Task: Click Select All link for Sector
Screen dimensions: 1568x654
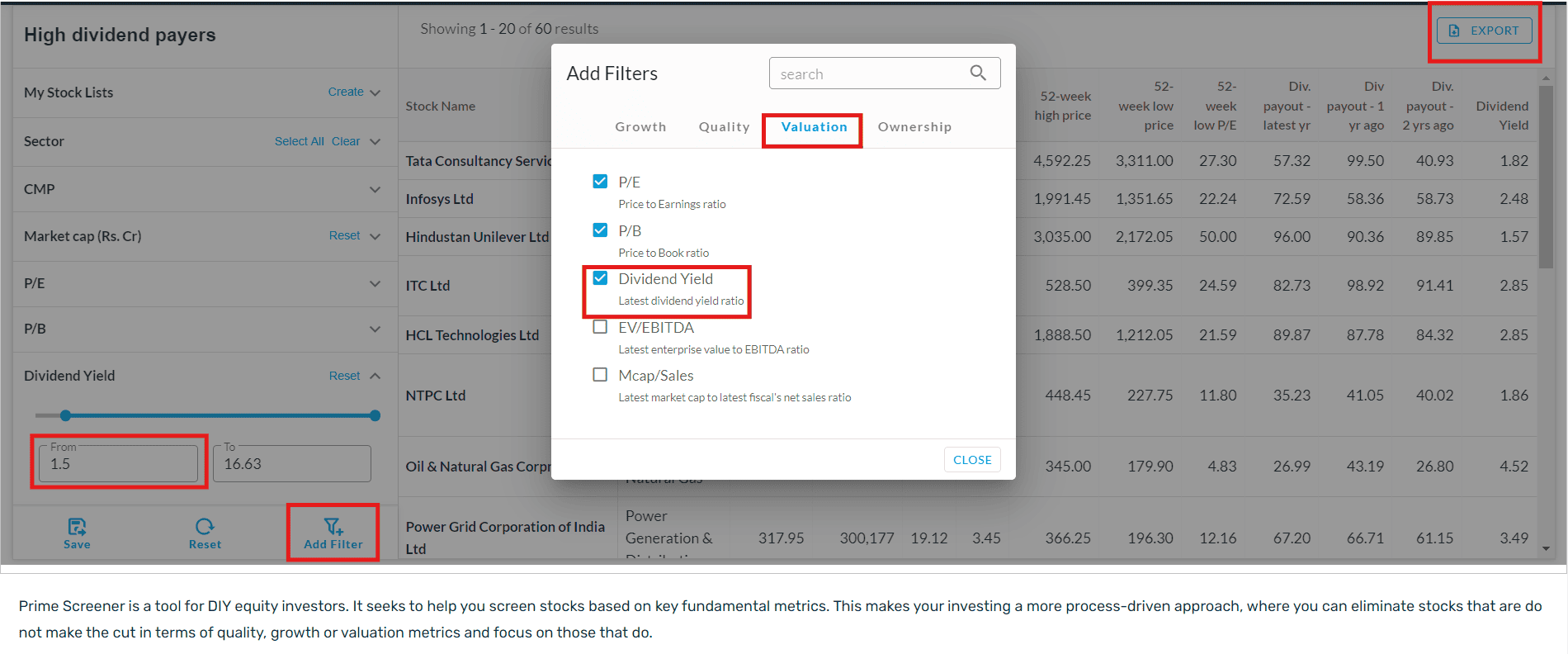Action: (299, 141)
